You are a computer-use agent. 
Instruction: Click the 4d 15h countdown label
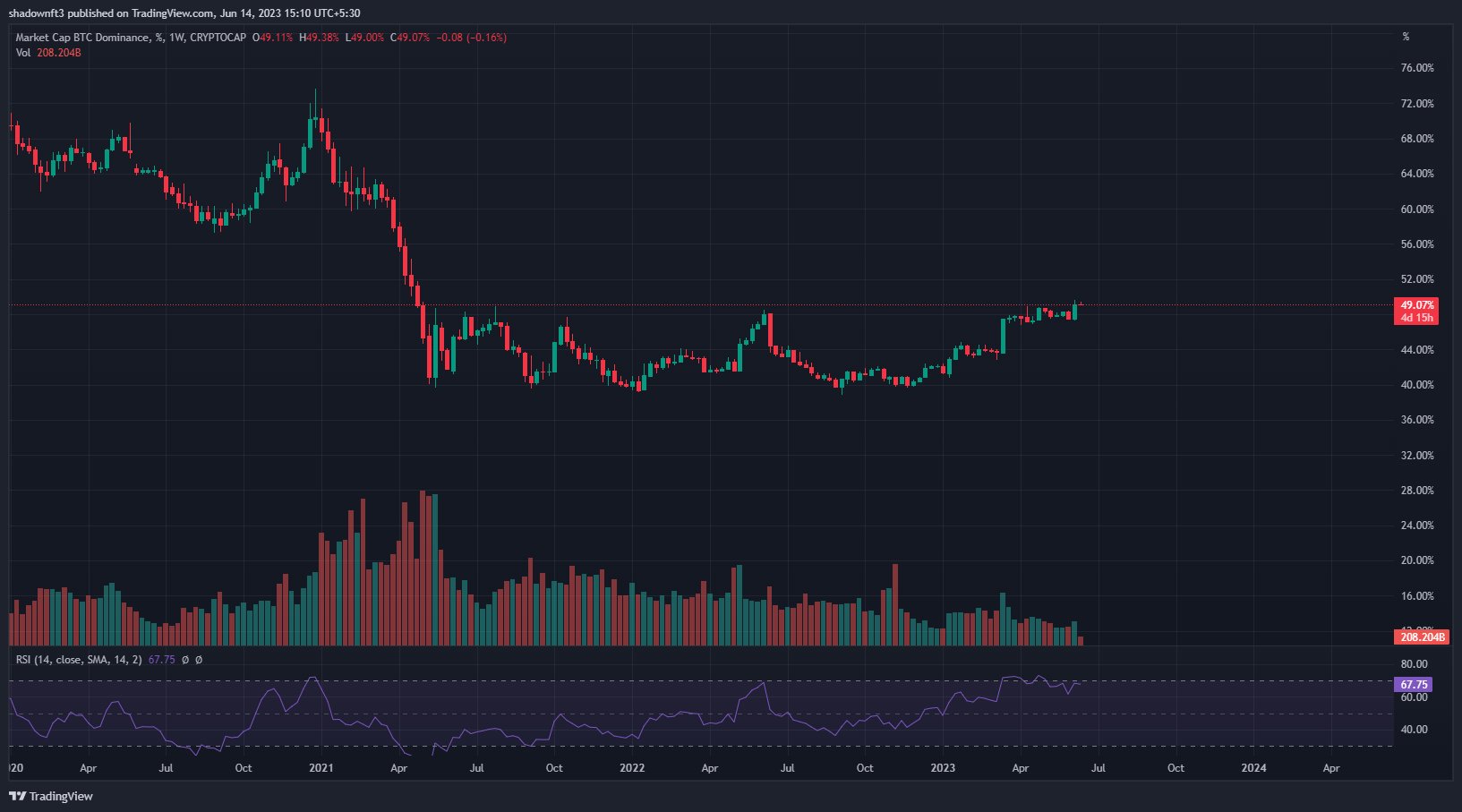click(1416, 318)
